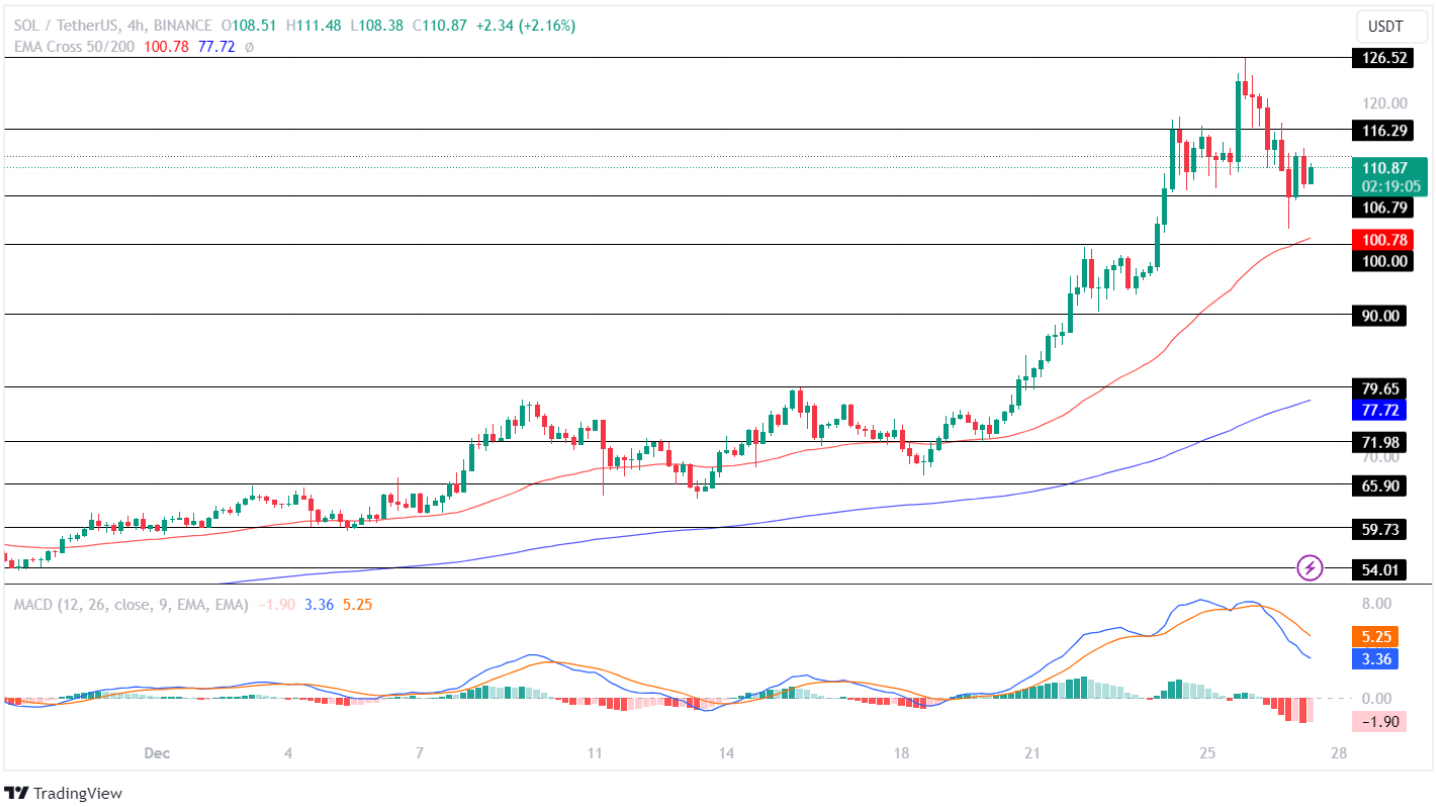The width and height of the screenshot is (1436, 807).
Task: Click the 71.98 price level label
Action: (x=1379, y=442)
